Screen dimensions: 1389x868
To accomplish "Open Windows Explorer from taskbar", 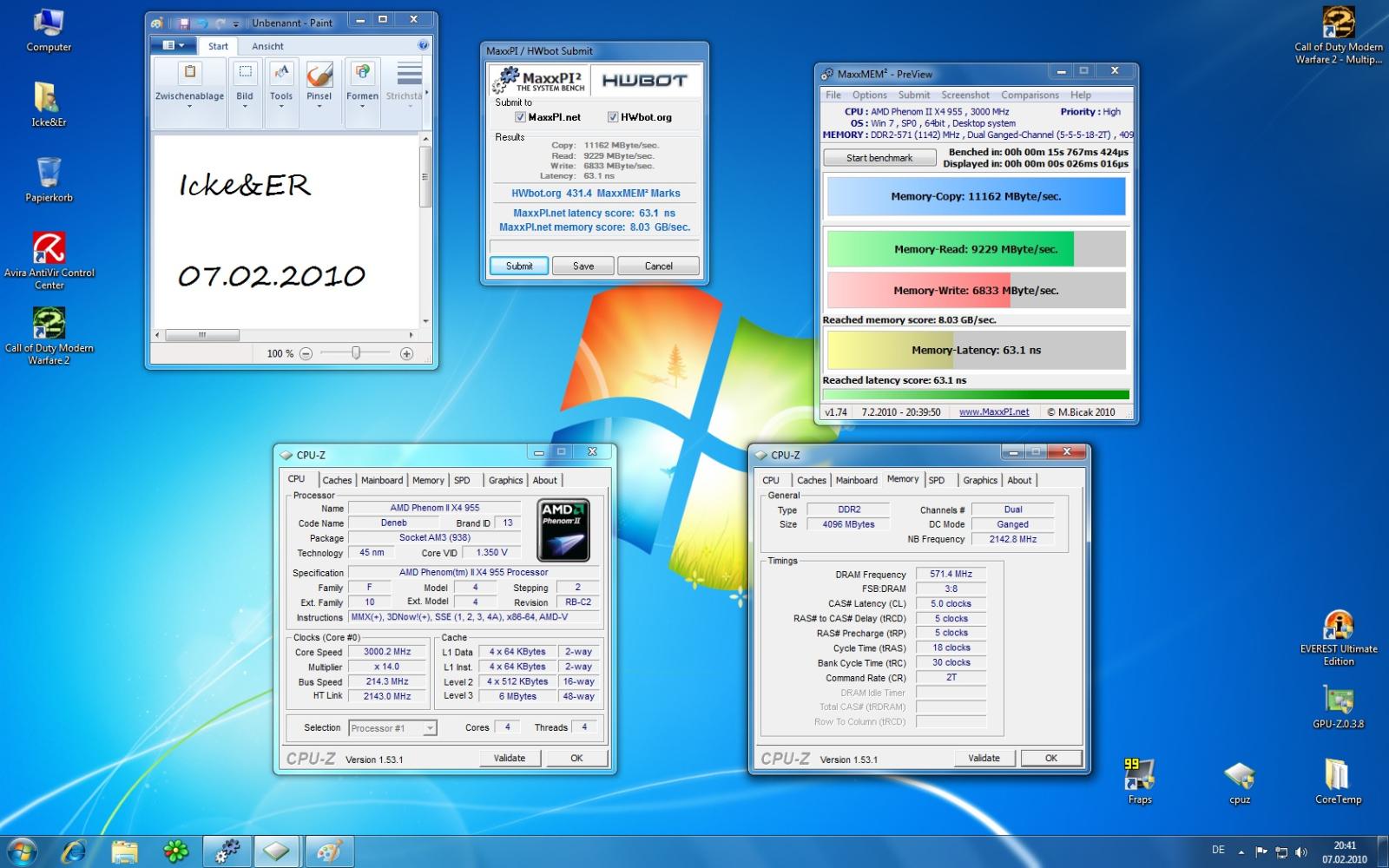I will click(125, 852).
